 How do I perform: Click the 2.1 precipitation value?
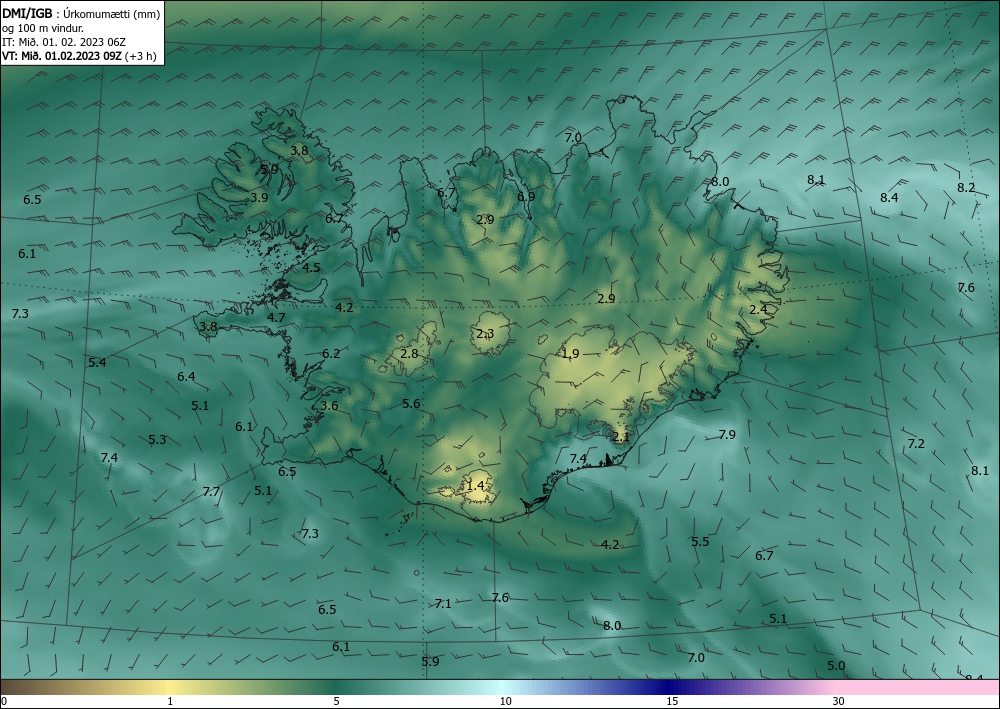tap(621, 437)
